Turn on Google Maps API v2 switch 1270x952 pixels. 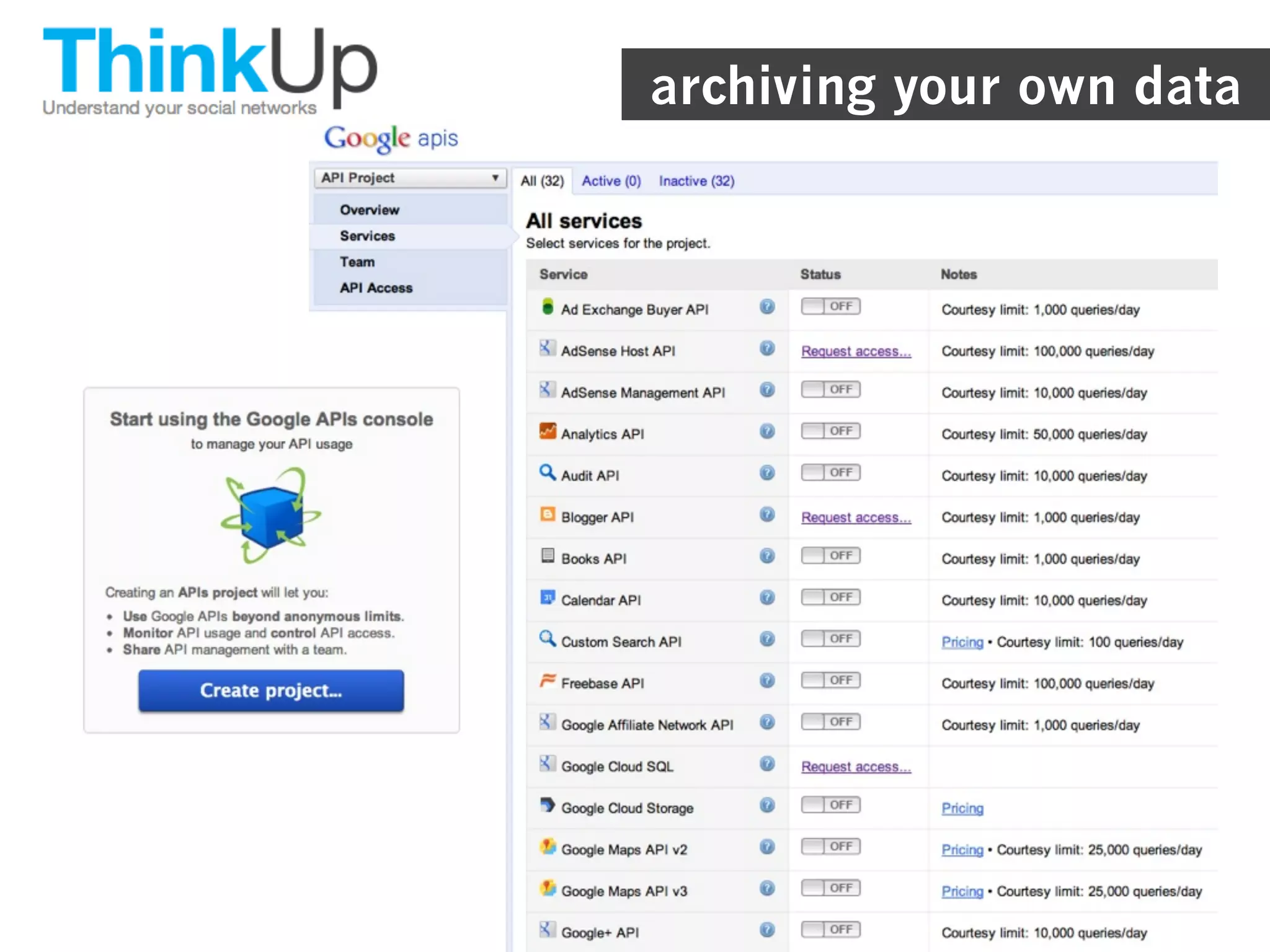(831, 846)
